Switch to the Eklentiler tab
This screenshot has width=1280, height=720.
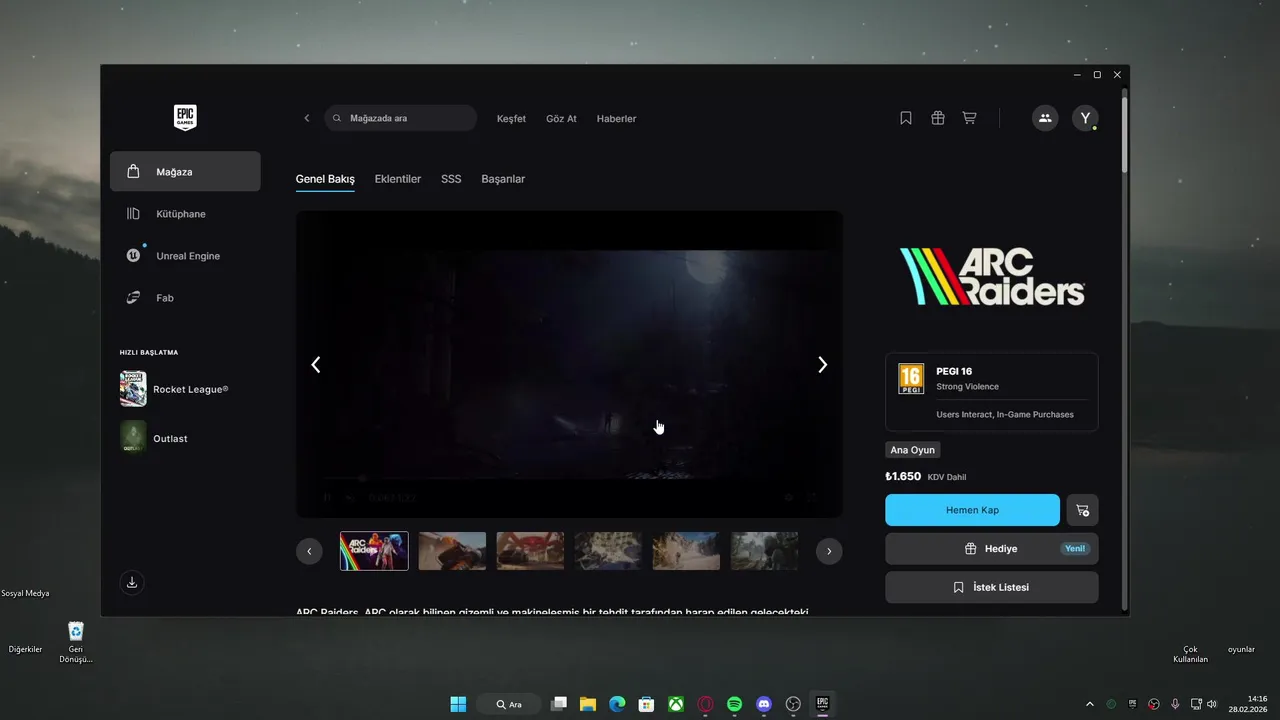click(398, 179)
